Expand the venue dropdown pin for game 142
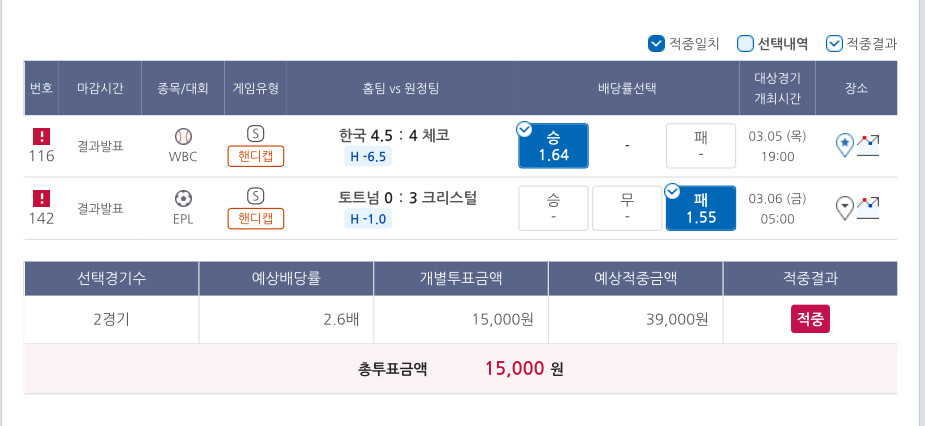The height and width of the screenshot is (426, 925). [845, 208]
